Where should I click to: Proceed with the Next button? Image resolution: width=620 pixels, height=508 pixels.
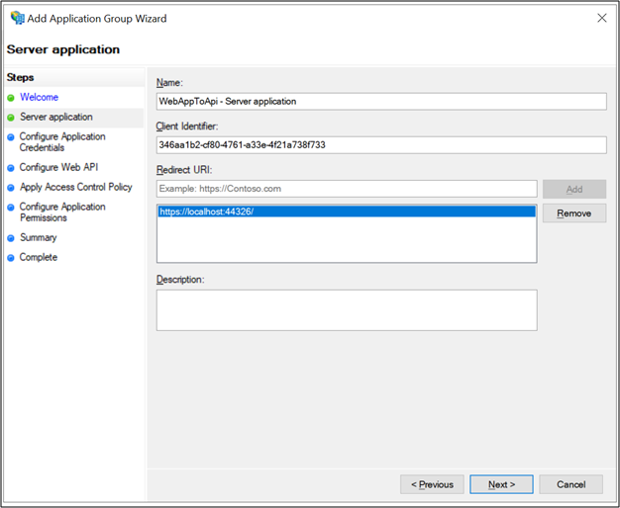coord(501,485)
